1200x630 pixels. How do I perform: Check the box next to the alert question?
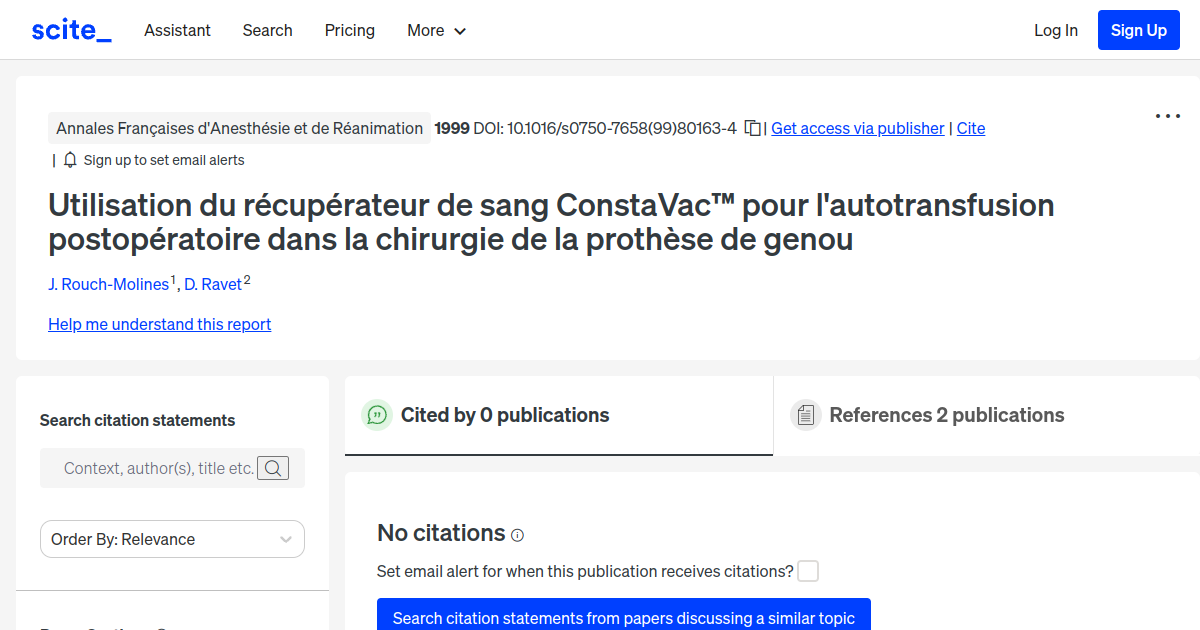(808, 571)
